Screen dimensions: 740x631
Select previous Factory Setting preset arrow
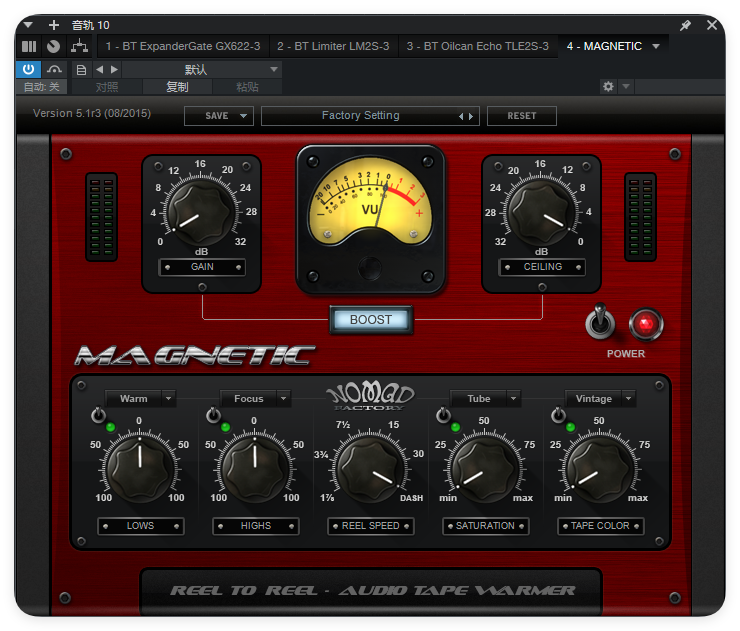pyautogui.click(x=461, y=116)
